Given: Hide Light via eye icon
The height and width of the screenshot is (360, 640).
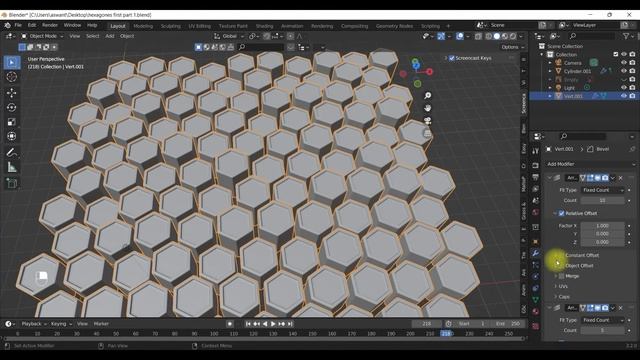Looking at the screenshot, I should tap(624, 87).
